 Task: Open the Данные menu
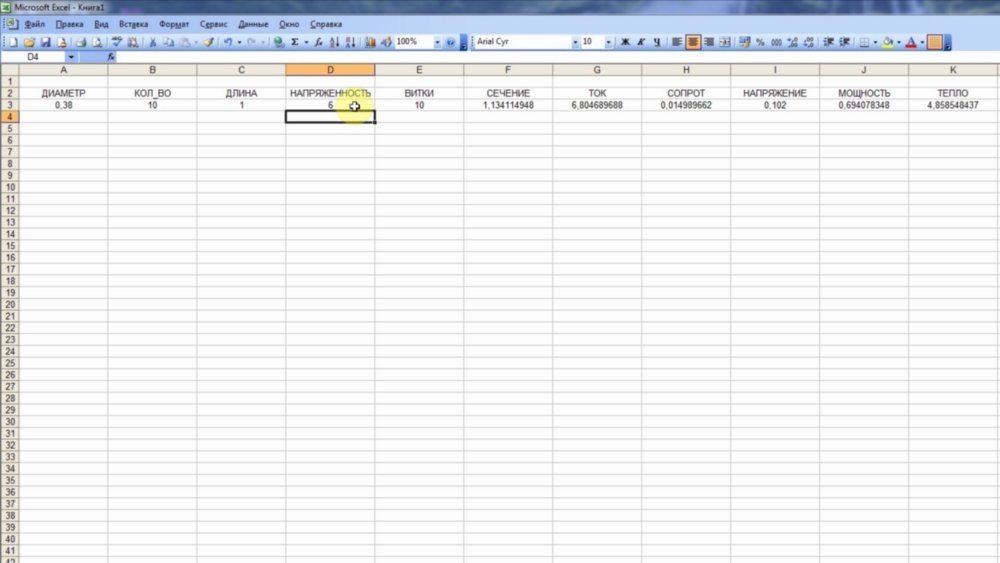click(x=253, y=24)
